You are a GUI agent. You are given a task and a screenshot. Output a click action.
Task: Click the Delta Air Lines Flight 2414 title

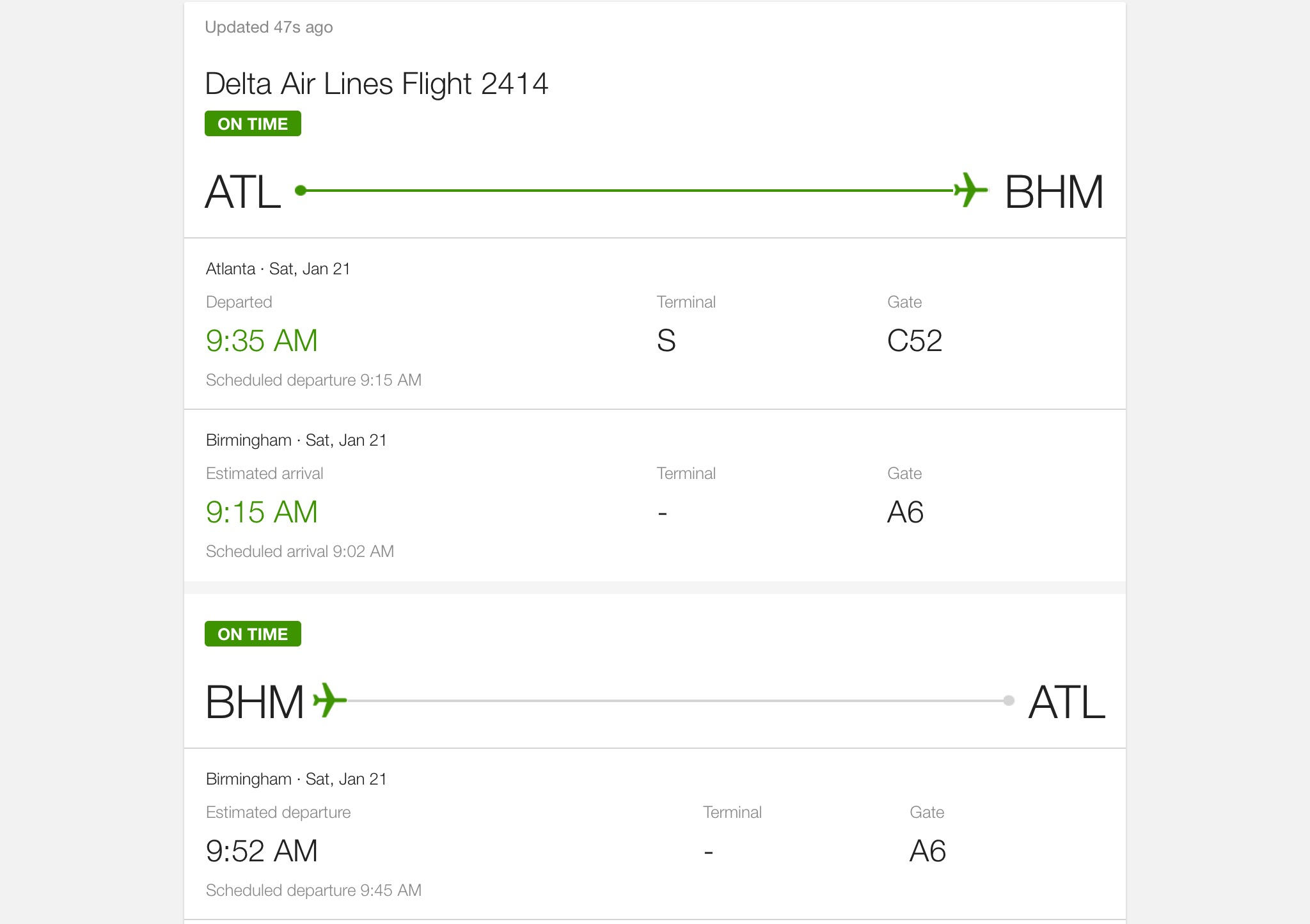[x=376, y=84]
